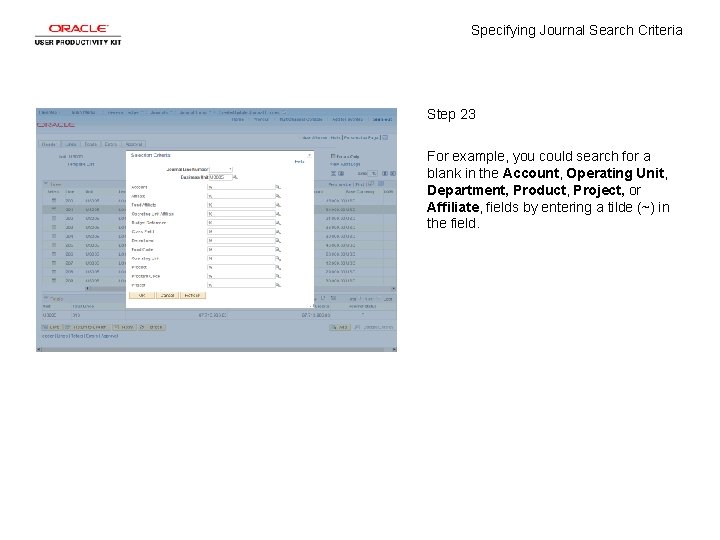Click the Refresh button in Selection Criteria

point(192,295)
